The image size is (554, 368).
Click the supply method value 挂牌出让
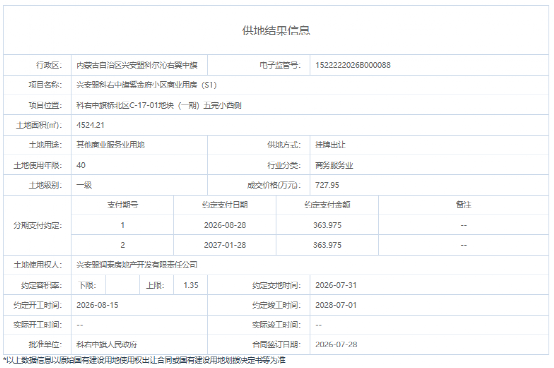330,144
